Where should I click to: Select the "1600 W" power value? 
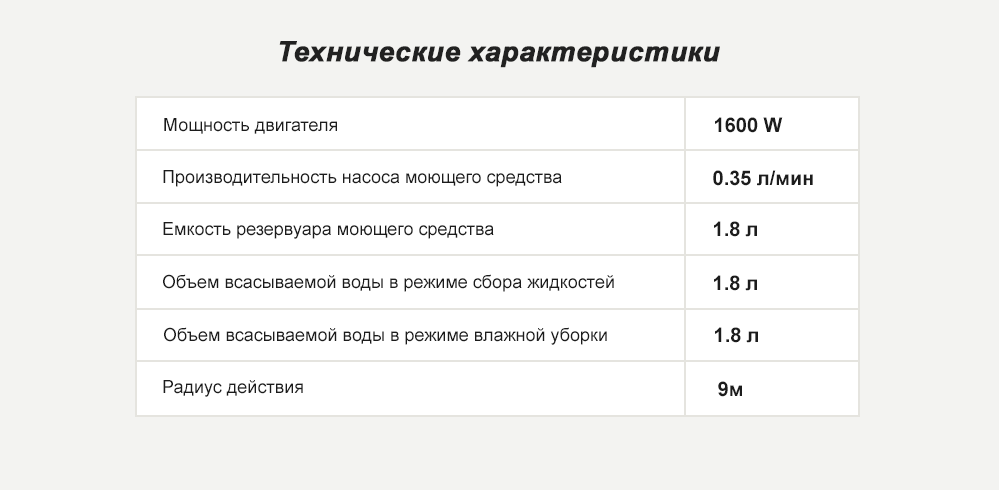[x=748, y=126]
